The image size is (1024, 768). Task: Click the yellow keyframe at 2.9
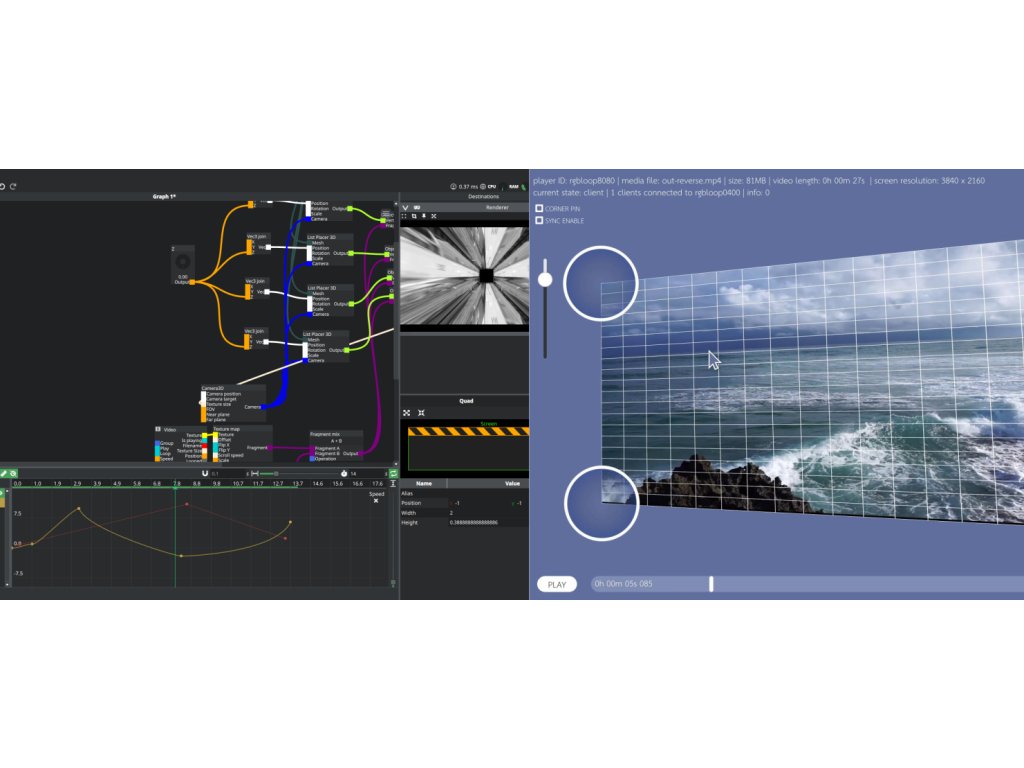(x=79, y=508)
